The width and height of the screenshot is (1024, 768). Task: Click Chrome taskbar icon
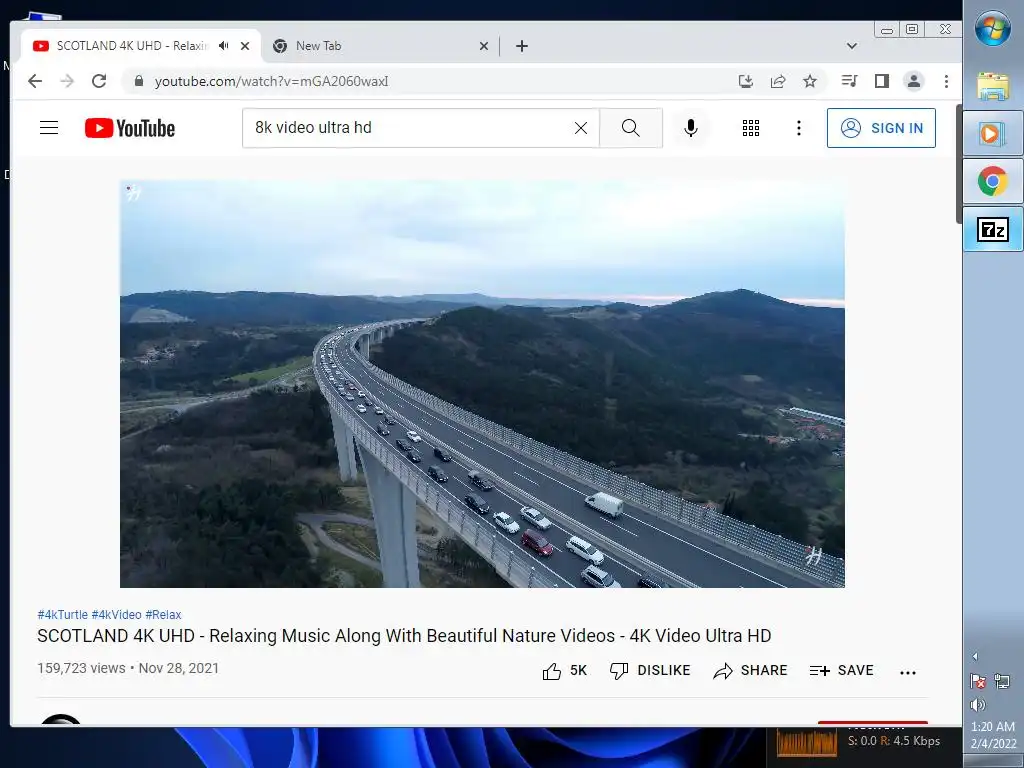tap(993, 182)
